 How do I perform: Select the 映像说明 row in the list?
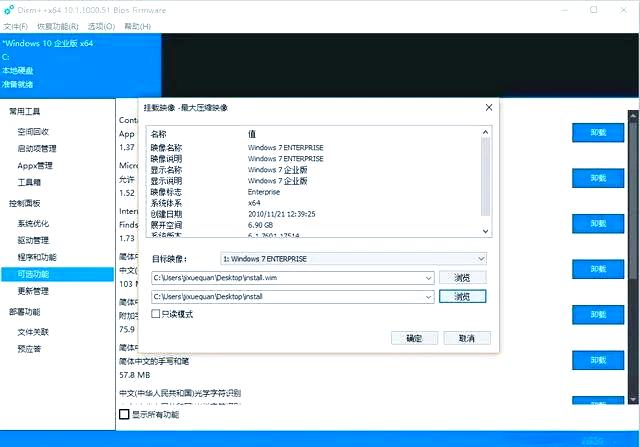coord(314,159)
